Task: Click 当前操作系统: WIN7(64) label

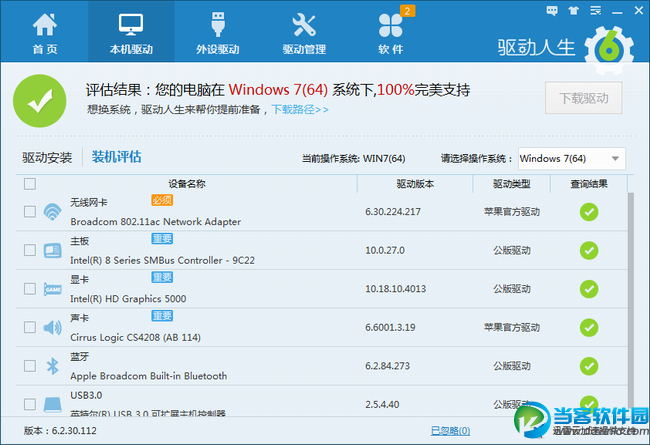Action: pos(353,158)
